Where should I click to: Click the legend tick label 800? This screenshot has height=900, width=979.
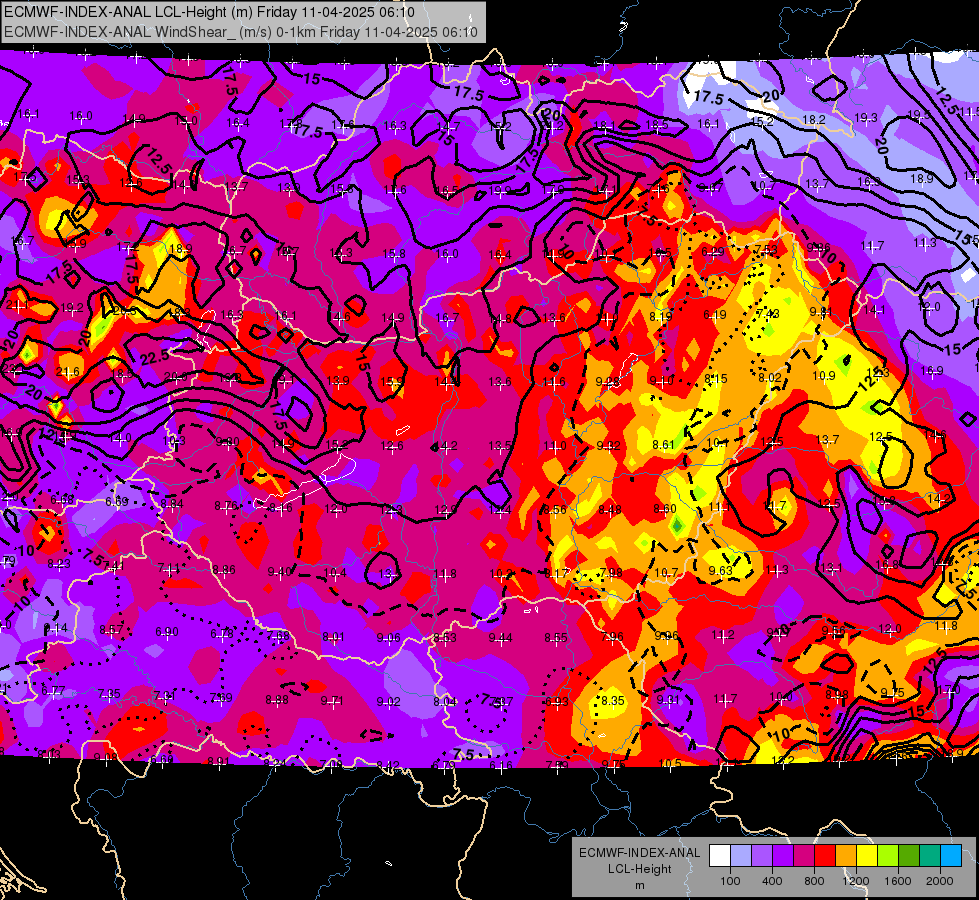[x=814, y=881]
